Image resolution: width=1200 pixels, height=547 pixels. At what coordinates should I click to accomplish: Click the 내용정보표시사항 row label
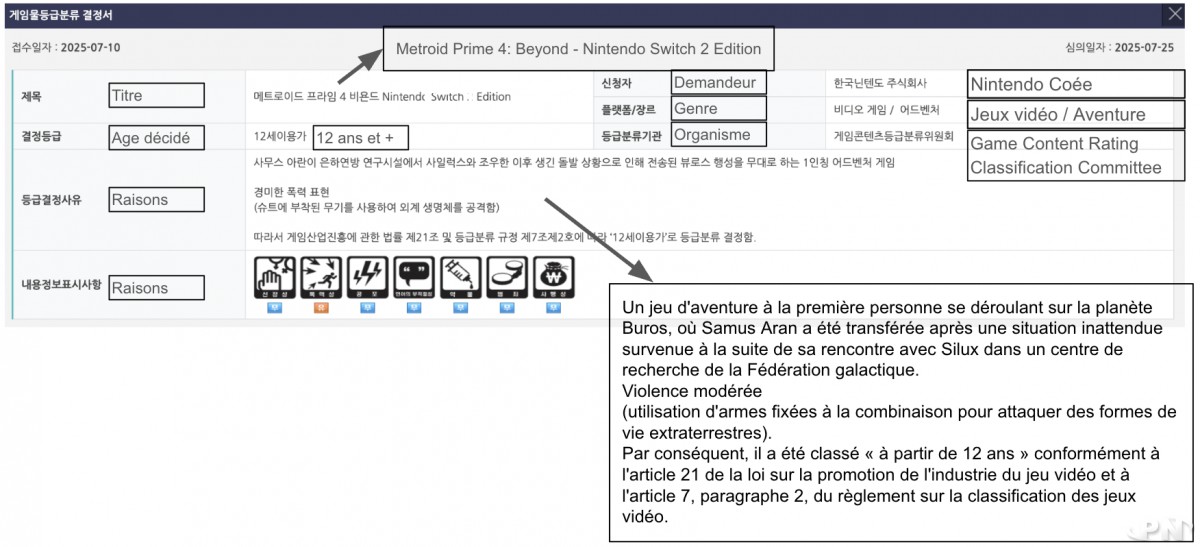click(61, 284)
